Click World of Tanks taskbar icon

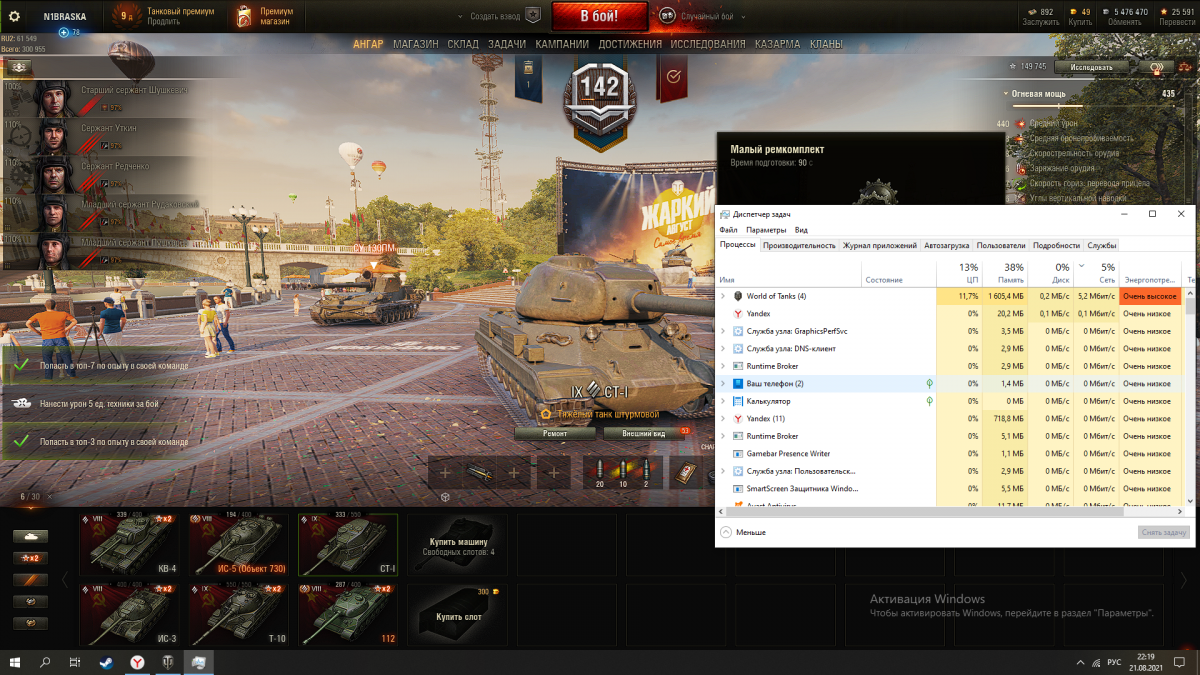(x=168, y=662)
